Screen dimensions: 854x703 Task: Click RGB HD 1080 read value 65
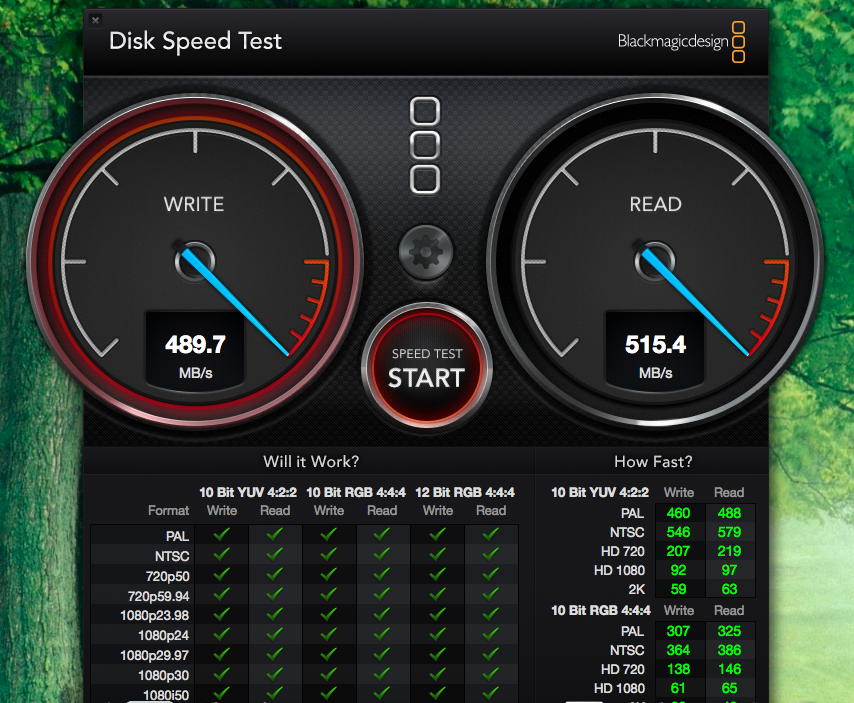(x=729, y=688)
